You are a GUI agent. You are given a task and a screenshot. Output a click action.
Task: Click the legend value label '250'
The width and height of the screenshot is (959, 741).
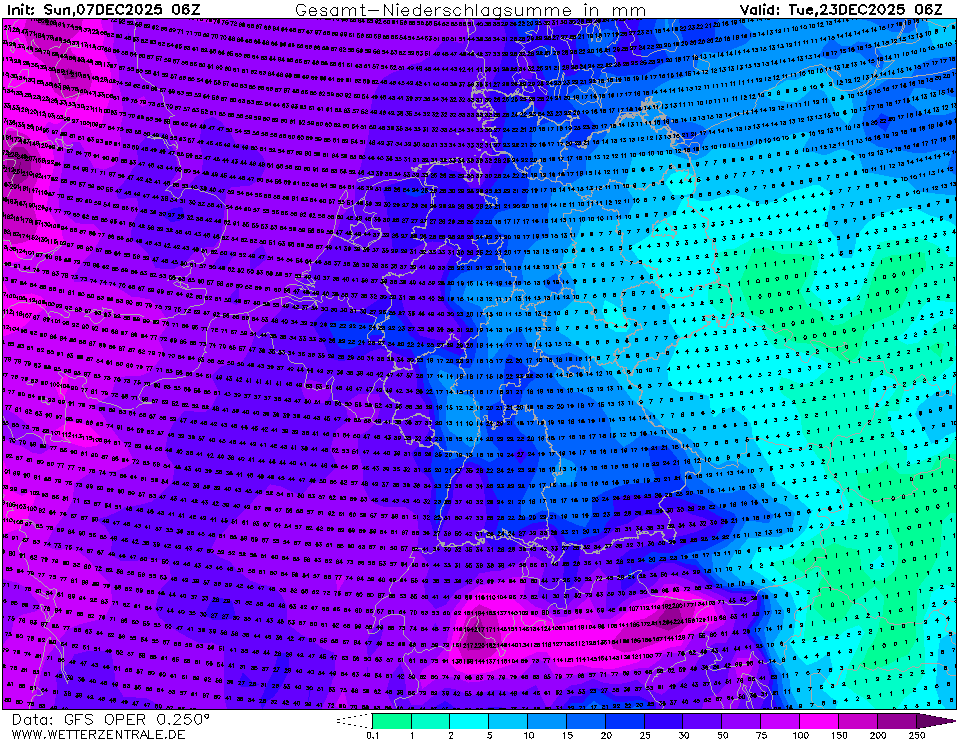917,735
